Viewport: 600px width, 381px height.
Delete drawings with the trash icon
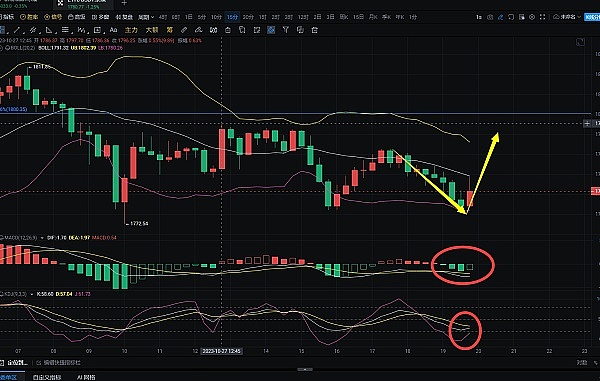tap(315, 30)
